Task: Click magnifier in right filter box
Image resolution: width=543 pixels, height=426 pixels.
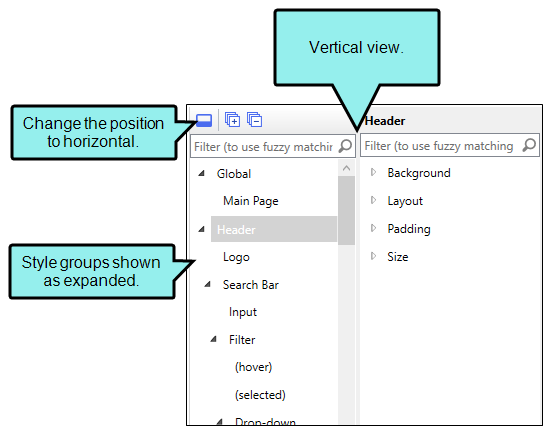Action: 529,145
